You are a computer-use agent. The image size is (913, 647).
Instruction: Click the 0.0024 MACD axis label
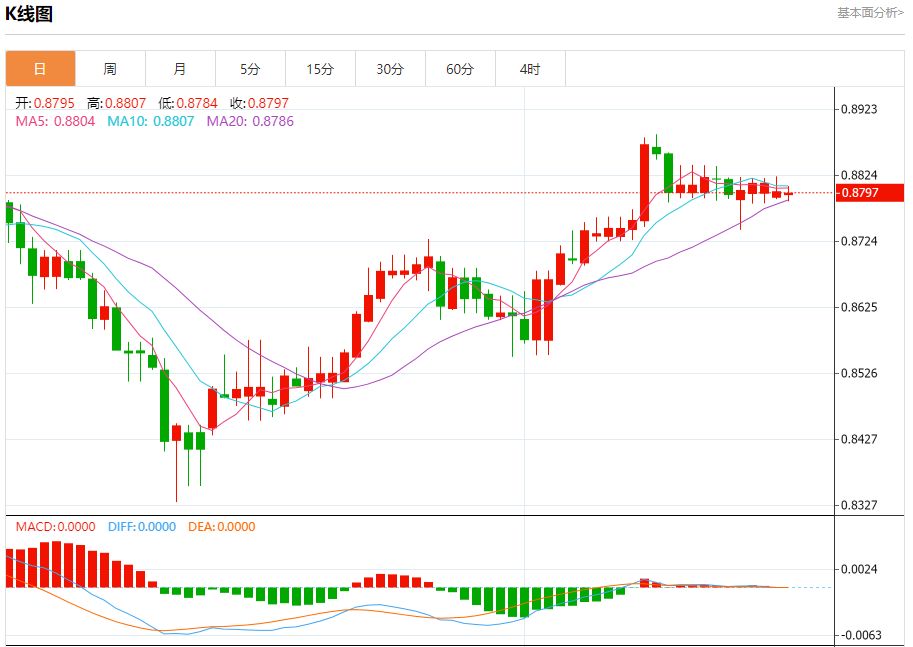coord(859,569)
